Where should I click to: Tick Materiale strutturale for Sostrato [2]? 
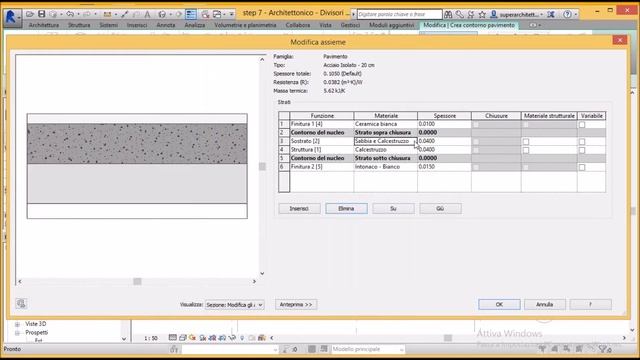coord(526,142)
